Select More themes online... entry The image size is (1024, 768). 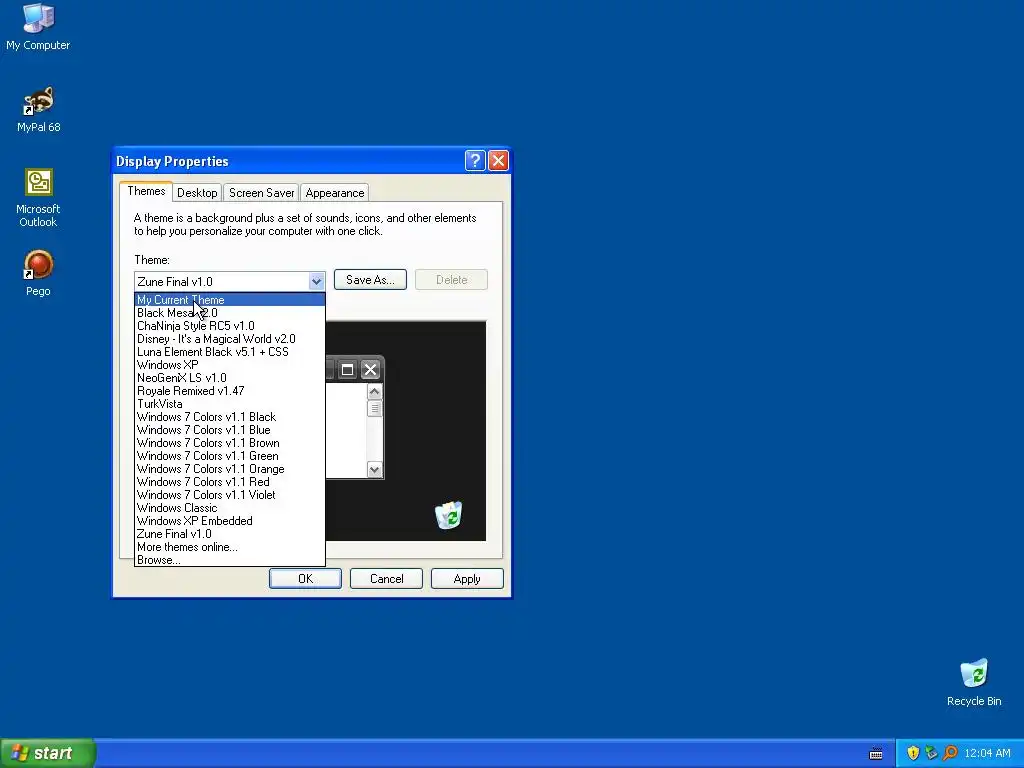coord(230,547)
